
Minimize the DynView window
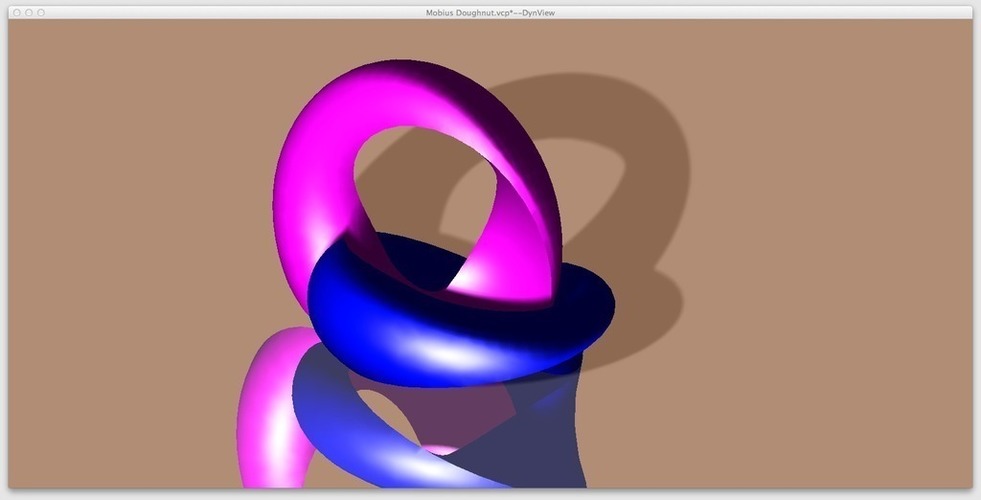point(29,13)
